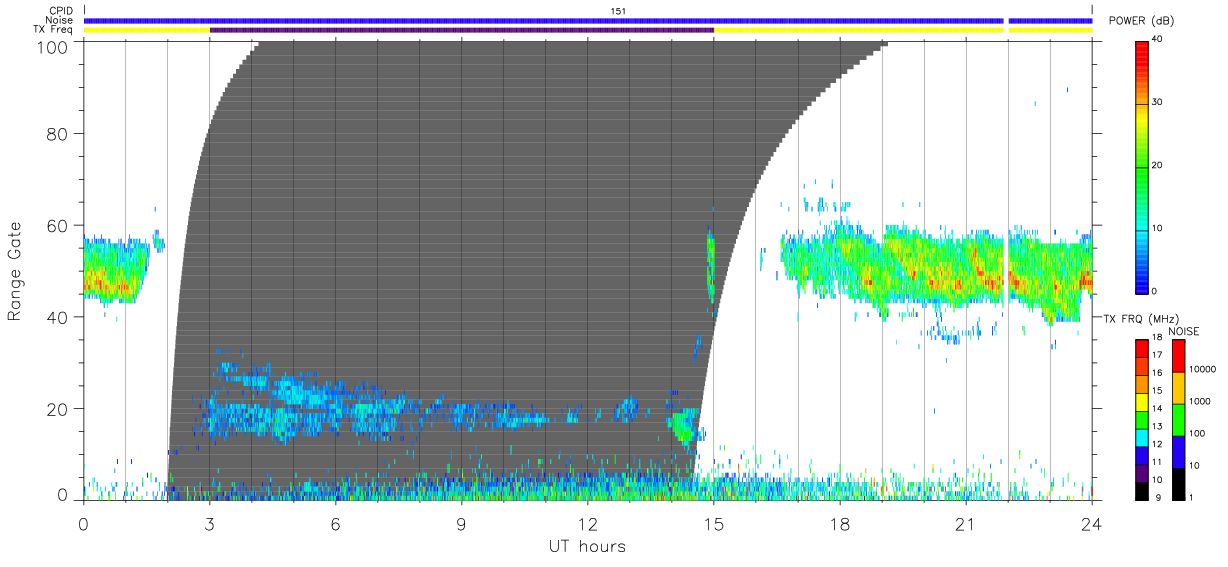Select the 'TX Freq' row label
This screenshot has height=567, width=1228.
[x=54, y=30]
